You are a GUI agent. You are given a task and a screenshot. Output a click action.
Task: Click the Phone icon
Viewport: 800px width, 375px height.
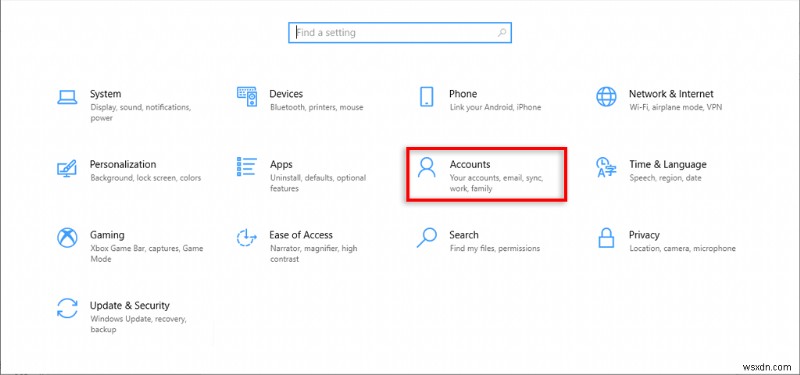(x=427, y=96)
